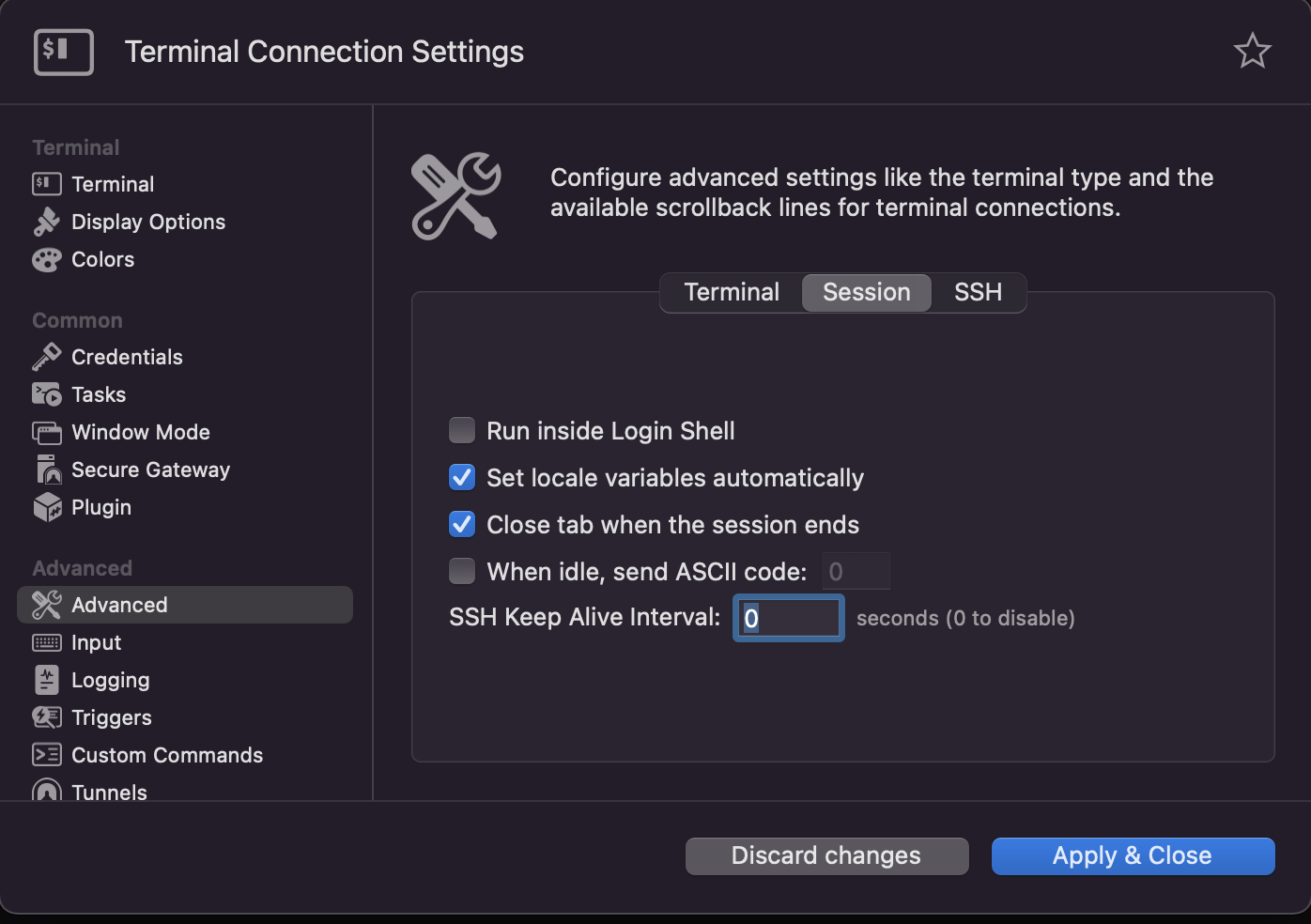Disable Close tab when session ends
This screenshot has height=924, width=1311.
(462, 525)
